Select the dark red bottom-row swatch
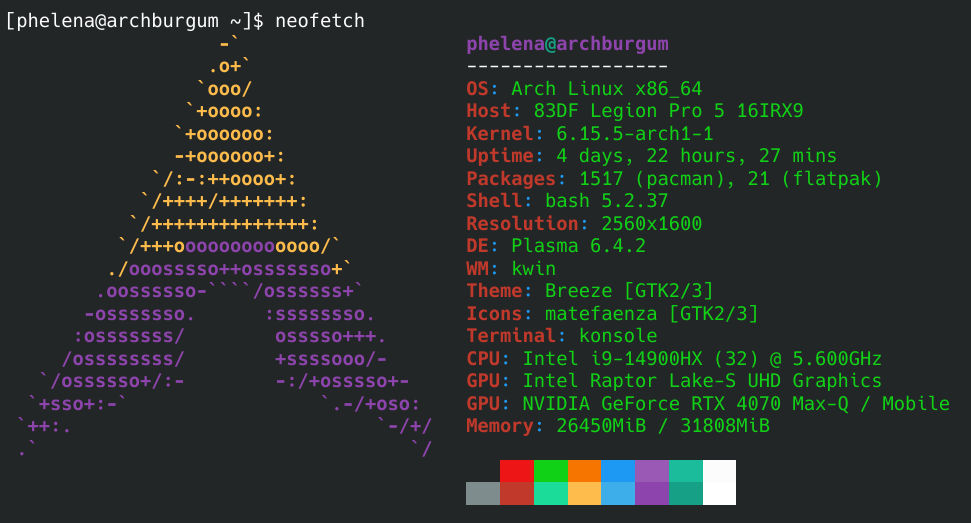 pos(516,493)
